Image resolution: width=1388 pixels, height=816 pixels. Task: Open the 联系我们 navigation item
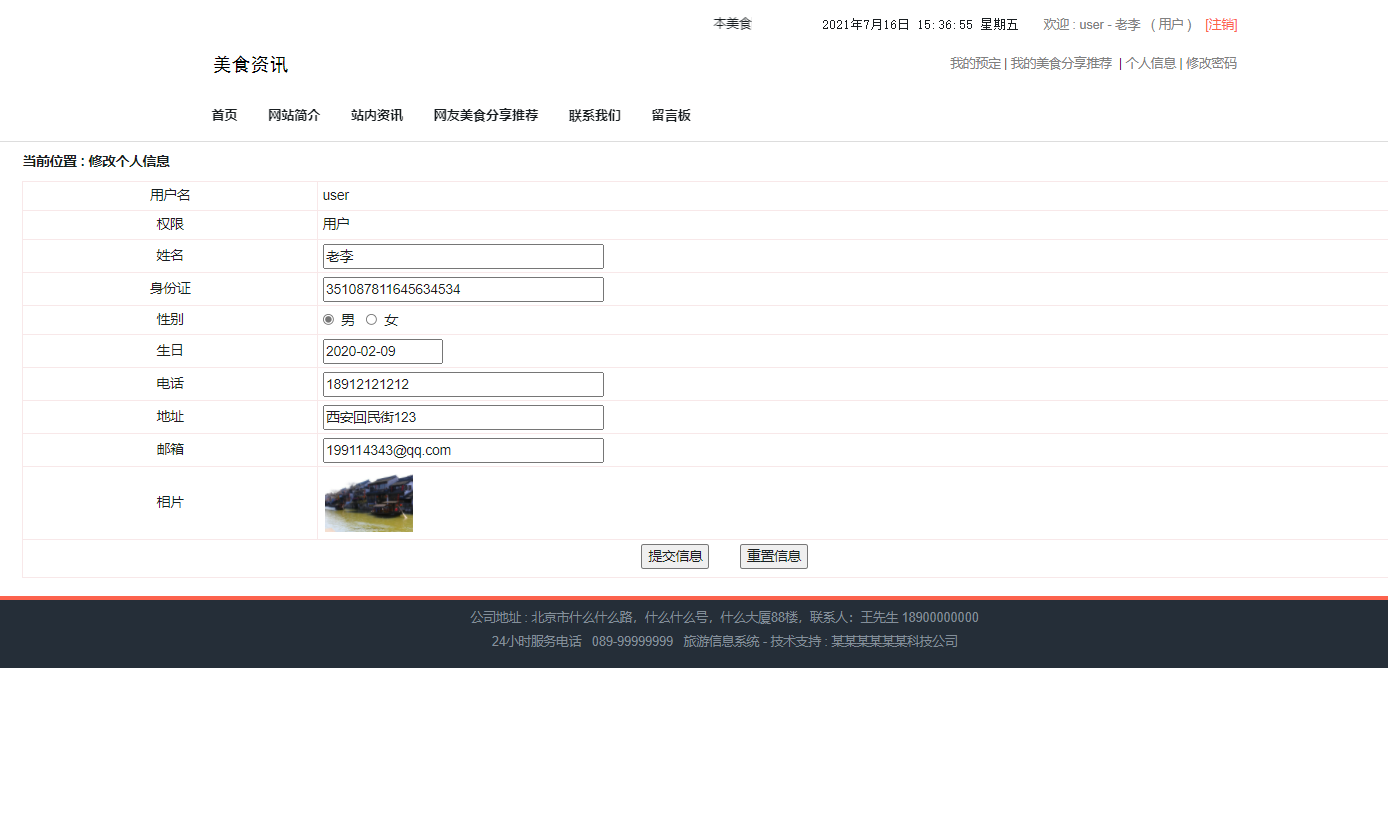(x=593, y=115)
